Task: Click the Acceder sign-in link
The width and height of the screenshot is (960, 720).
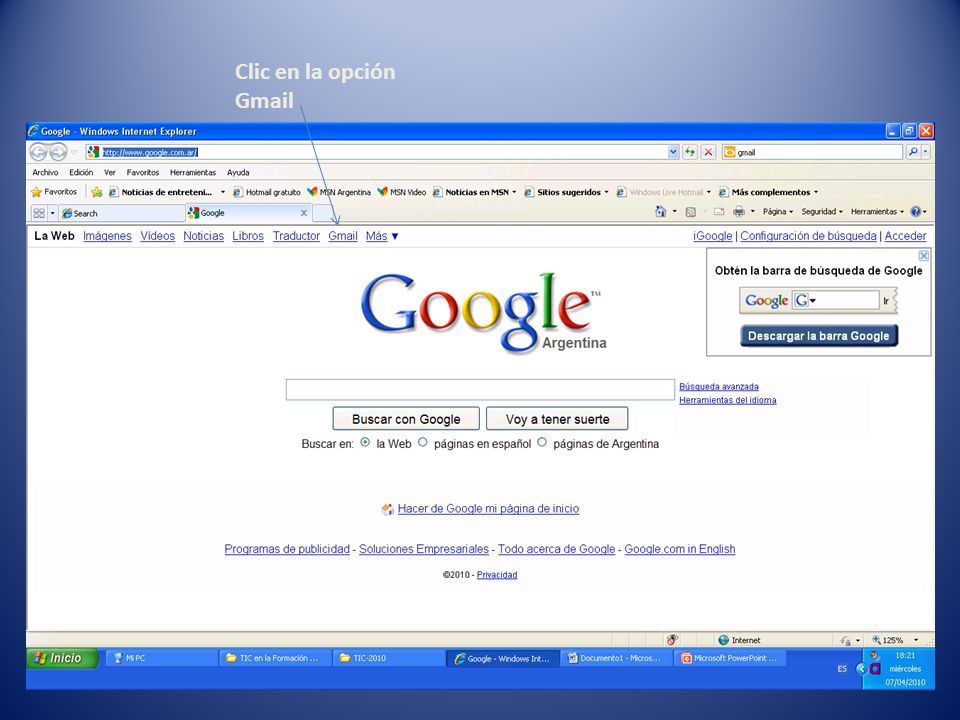Action: pos(905,236)
